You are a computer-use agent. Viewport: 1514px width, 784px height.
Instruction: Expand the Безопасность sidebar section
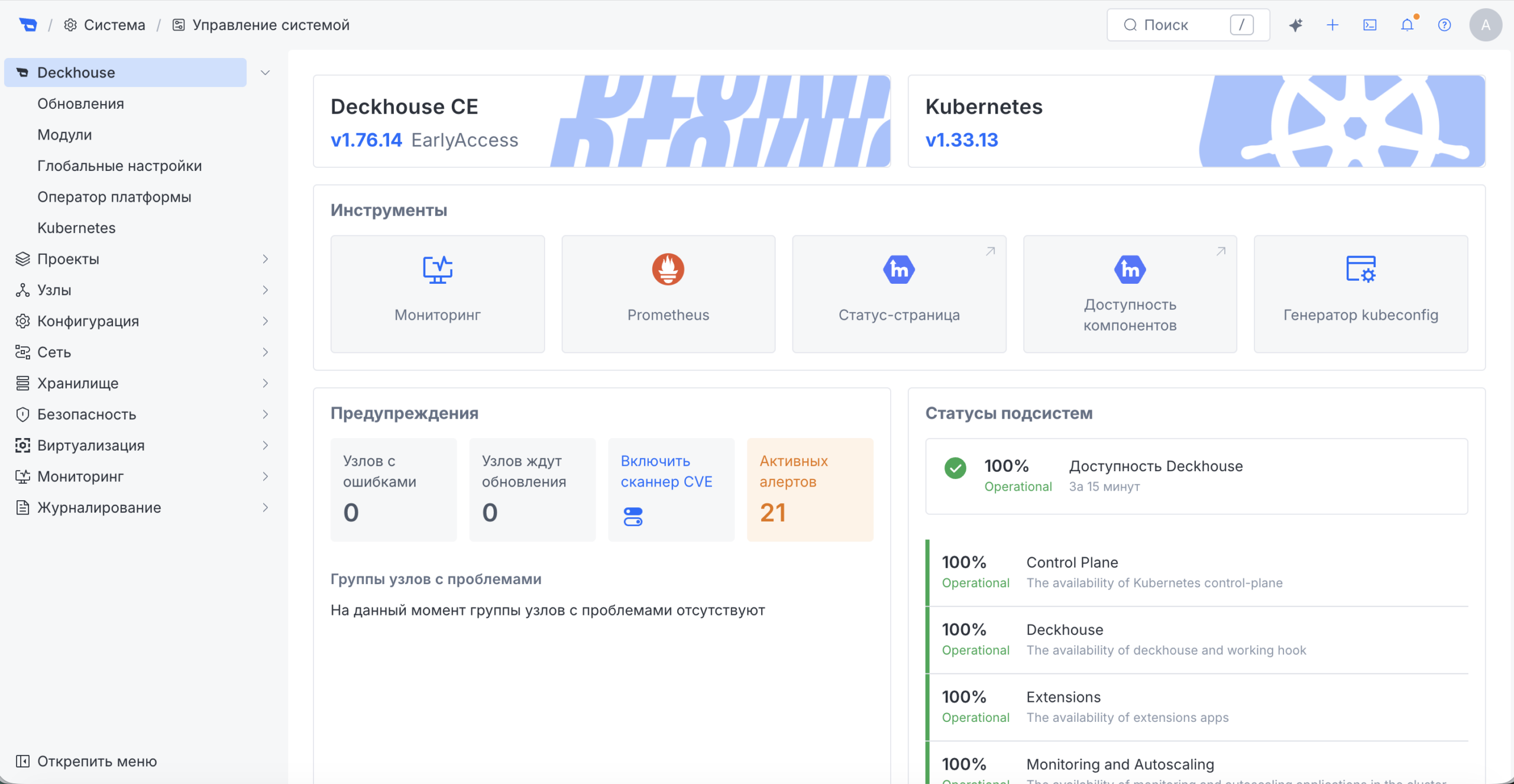266,414
